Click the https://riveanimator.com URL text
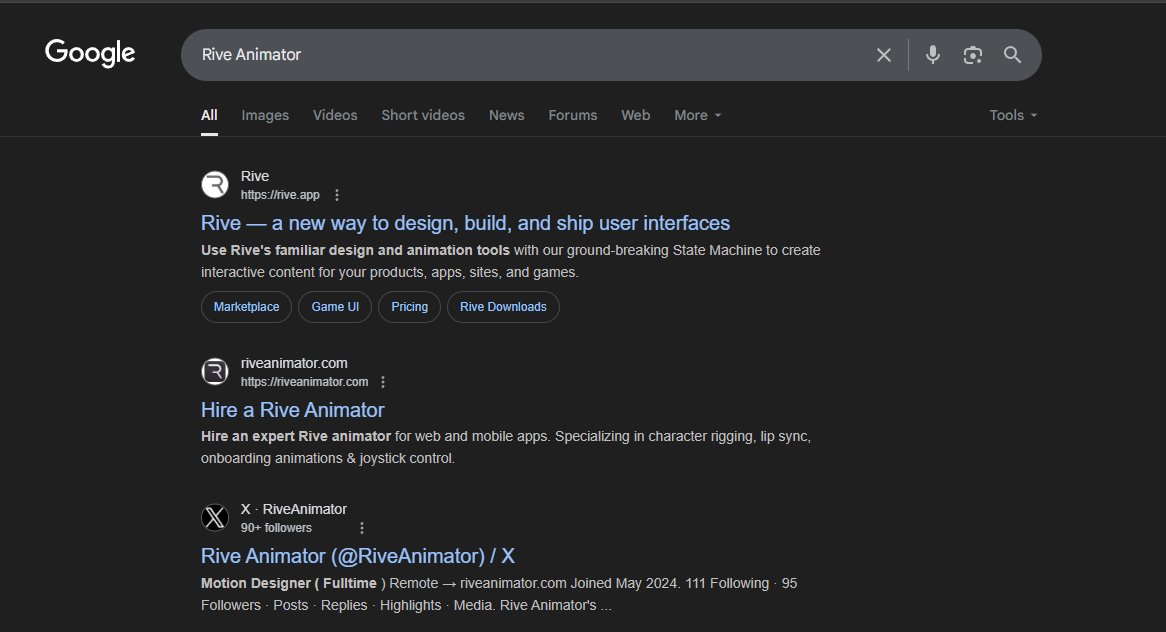This screenshot has height=632, width=1166. point(304,381)
